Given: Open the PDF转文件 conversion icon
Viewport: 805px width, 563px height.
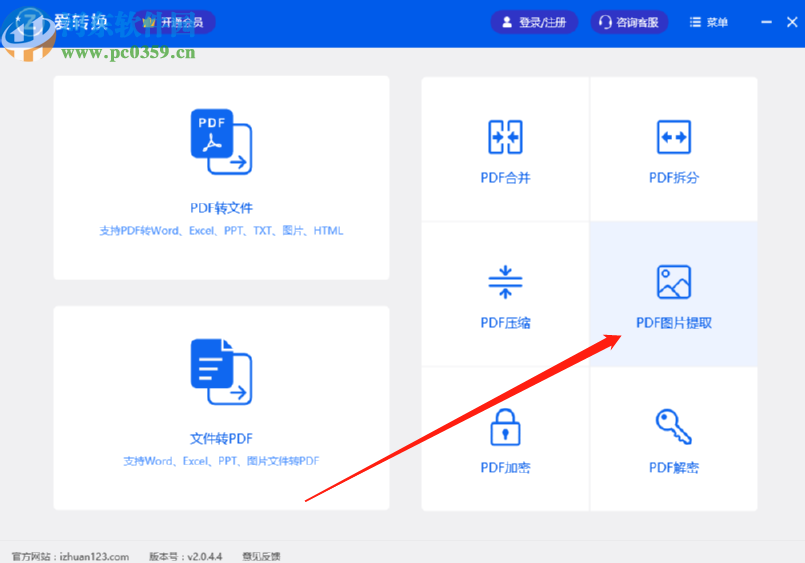Looking at the screenshot, I should [221, 142].
